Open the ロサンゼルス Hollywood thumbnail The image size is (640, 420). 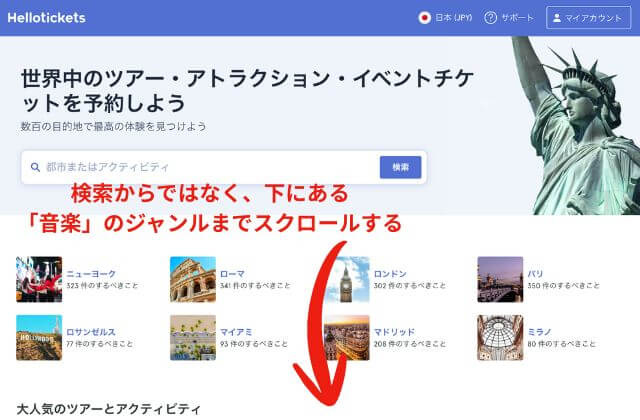click(x=39, y=338)
